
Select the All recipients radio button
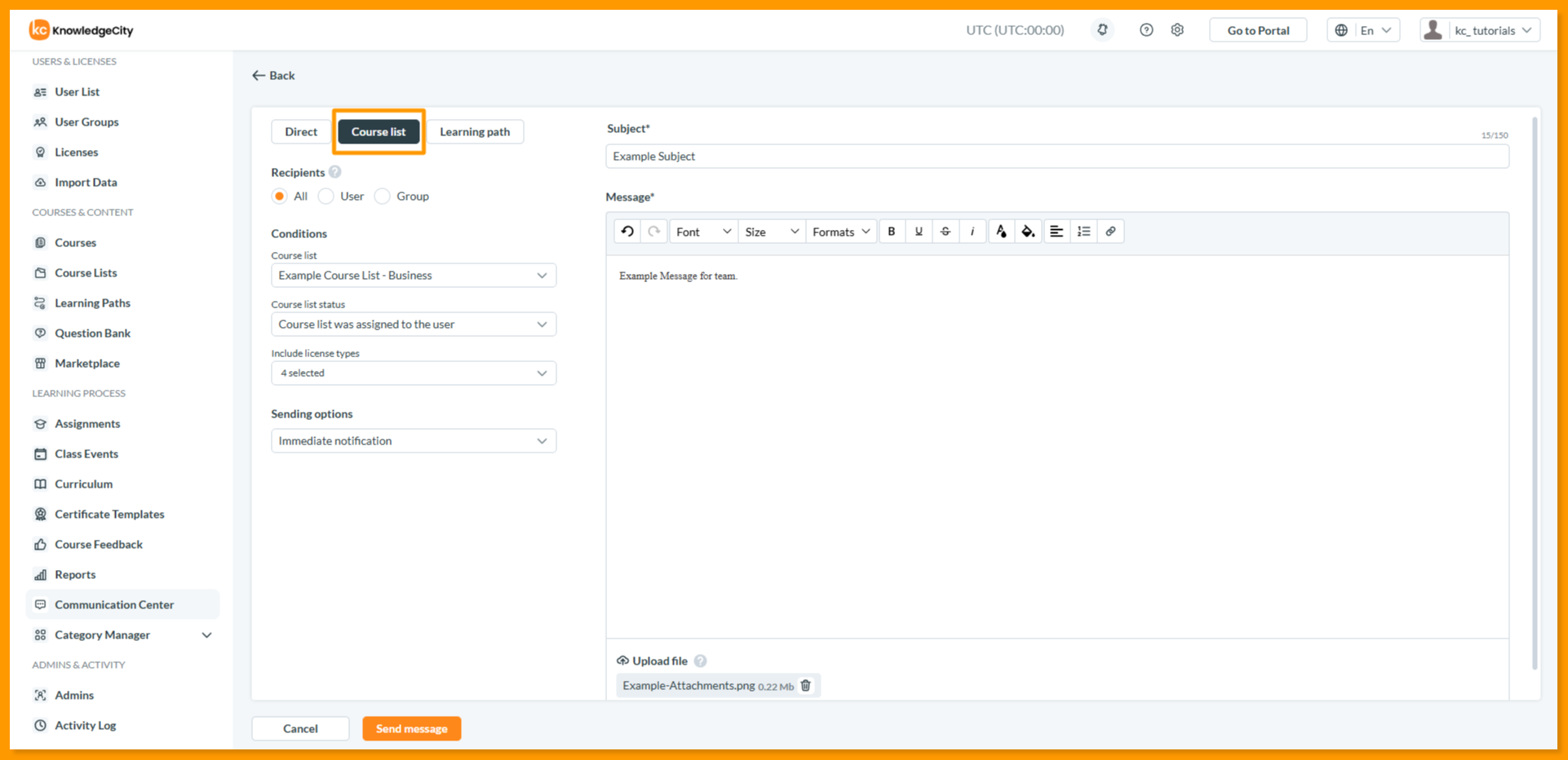(x=280, y=197)
